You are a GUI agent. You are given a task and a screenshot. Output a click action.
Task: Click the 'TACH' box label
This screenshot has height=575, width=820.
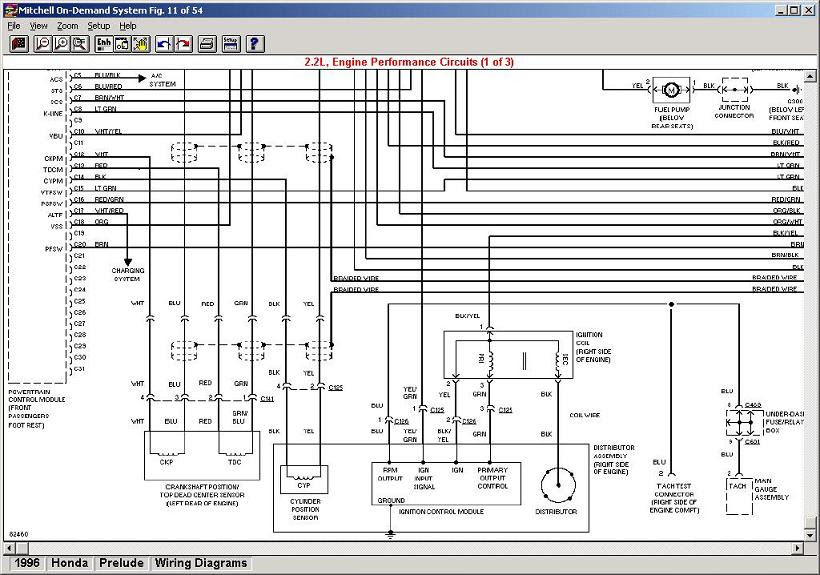[737, 486]
